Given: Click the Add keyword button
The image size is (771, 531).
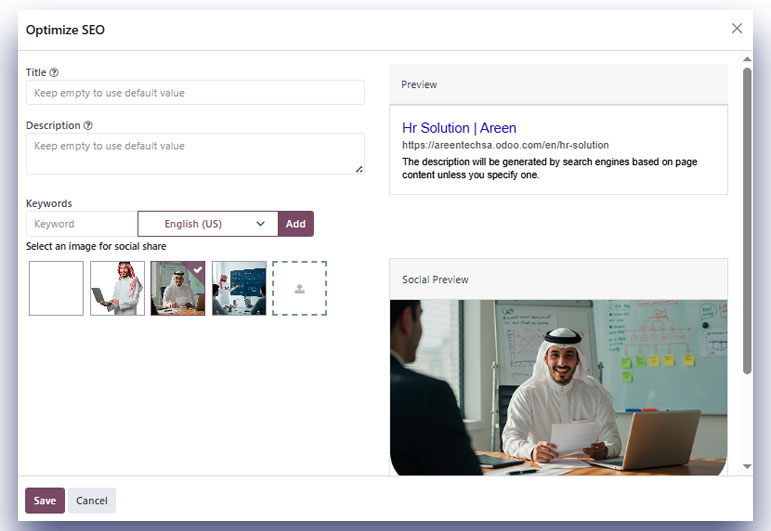Looking at the screenshot, I should pyautogui.click(x=296, y=224).
